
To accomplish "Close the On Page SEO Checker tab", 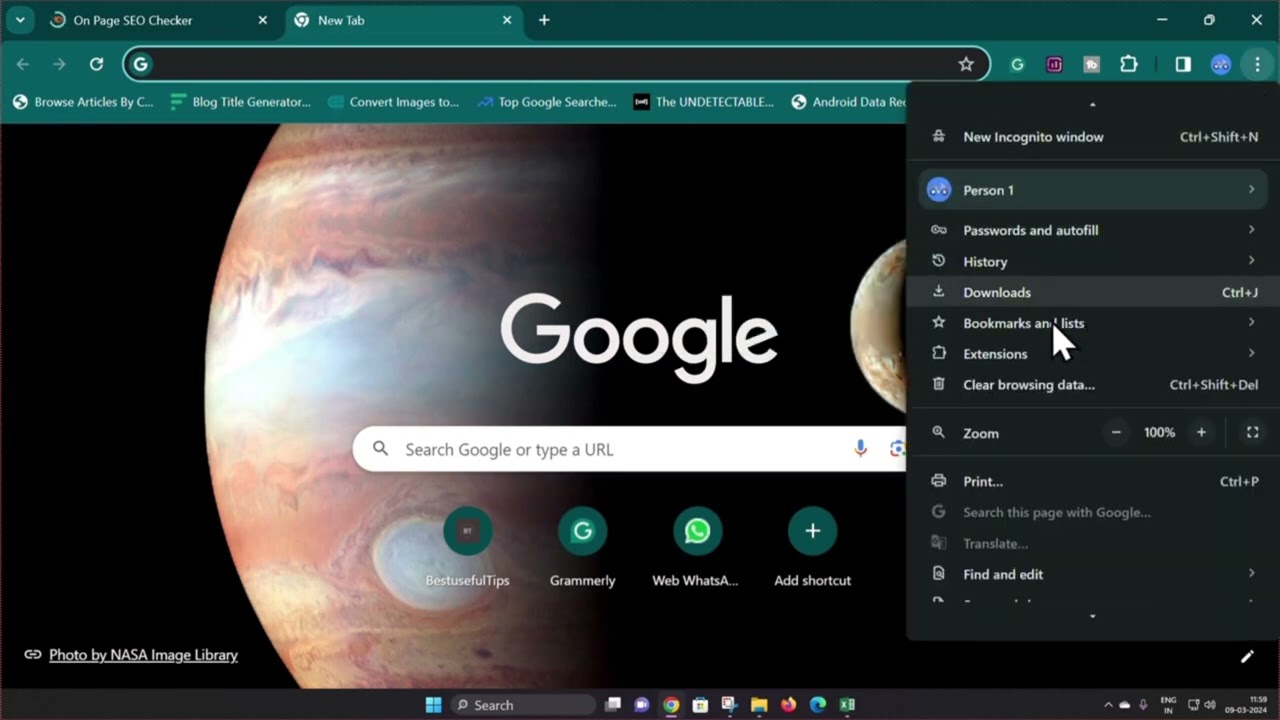I will coord(263,20).
